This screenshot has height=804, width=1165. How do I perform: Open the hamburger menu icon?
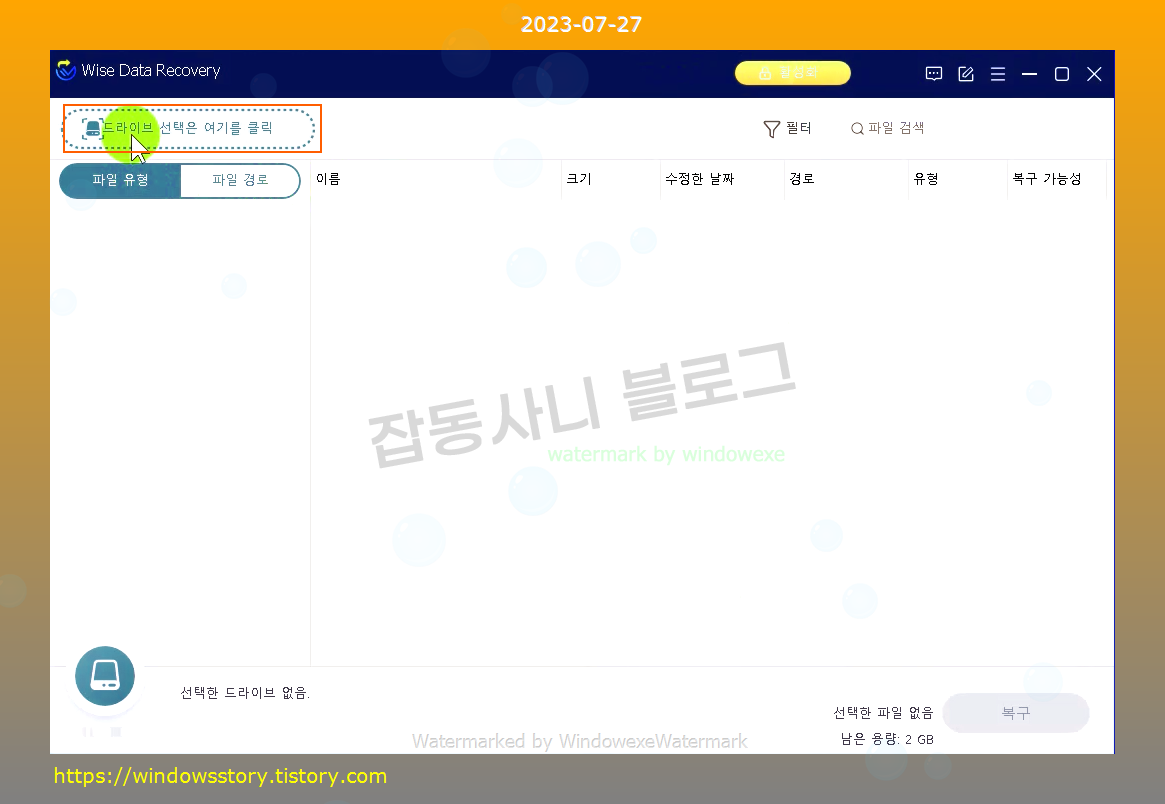click(998, 74)
